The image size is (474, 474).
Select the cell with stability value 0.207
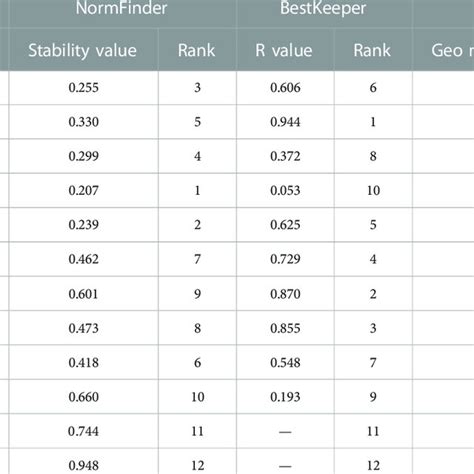coord(84,191)
